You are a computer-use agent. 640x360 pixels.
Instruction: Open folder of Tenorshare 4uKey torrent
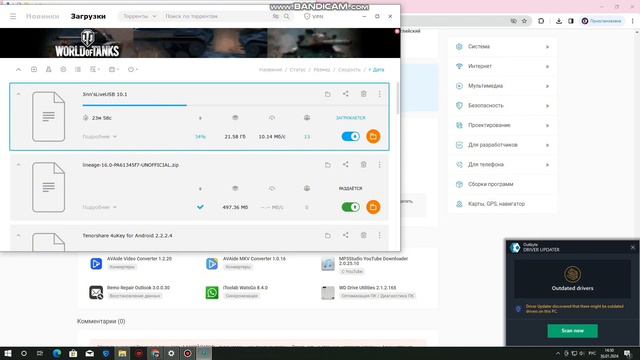point(328,236)
